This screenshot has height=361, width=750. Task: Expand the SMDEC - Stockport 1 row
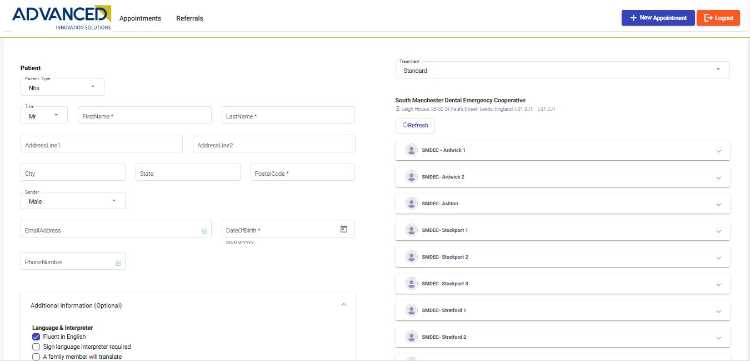coord(562,230)
